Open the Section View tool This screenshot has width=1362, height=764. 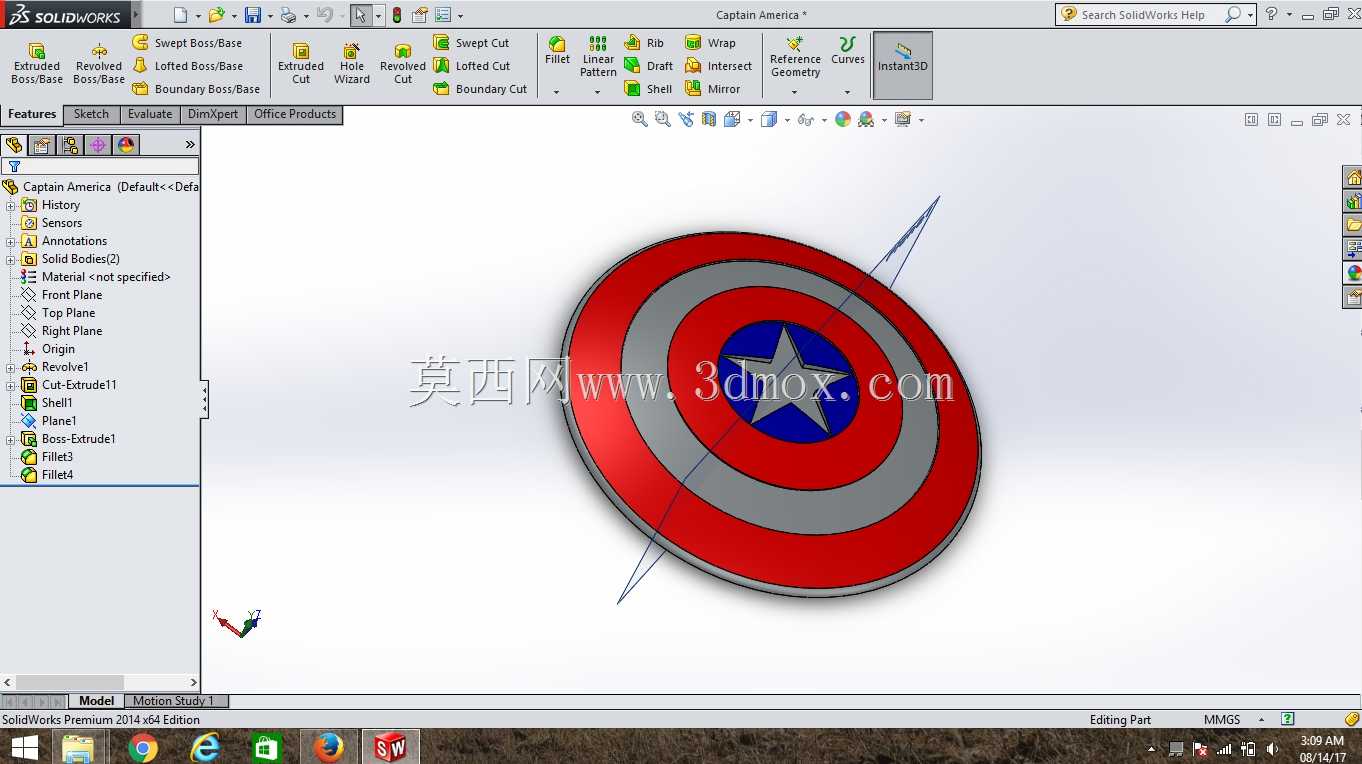tap(709, 119)
